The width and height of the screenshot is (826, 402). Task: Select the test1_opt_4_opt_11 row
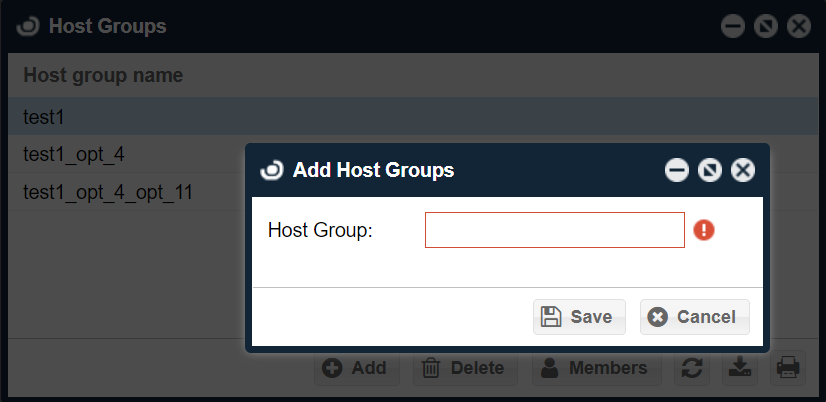tap(120, 191)
